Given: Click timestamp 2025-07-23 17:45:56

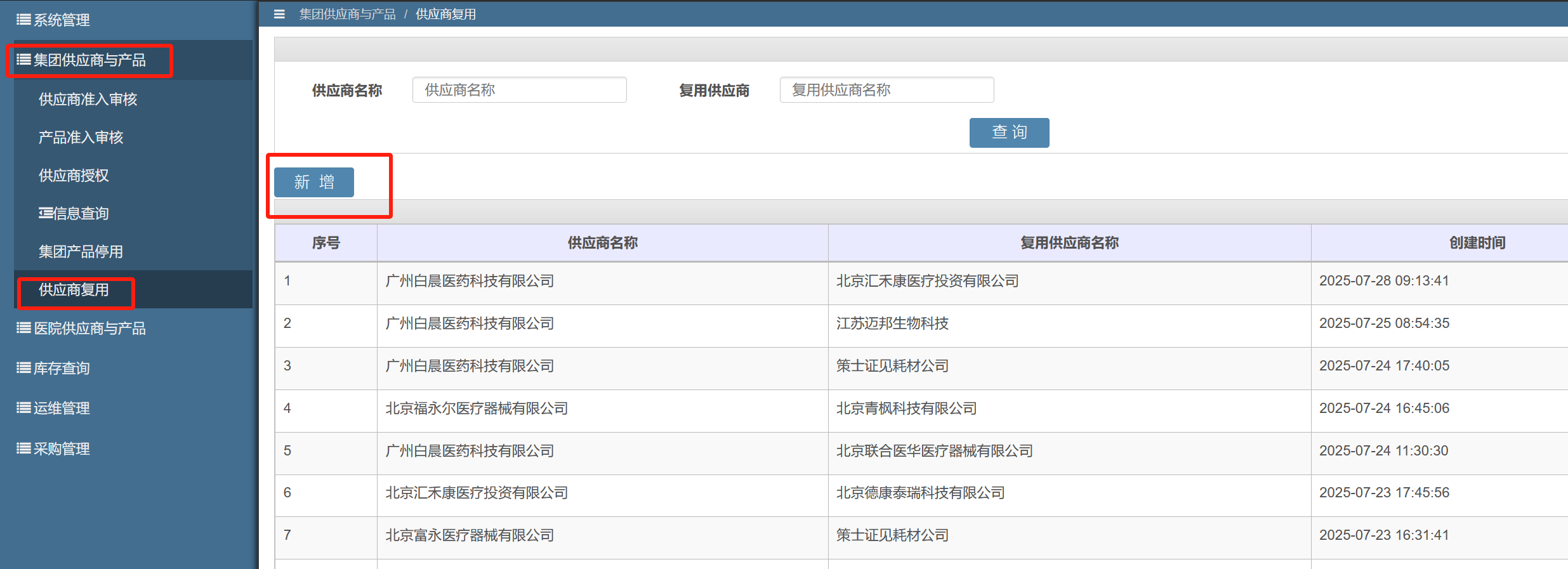Looking at the screenshot, I should (x=1385, y=492).
